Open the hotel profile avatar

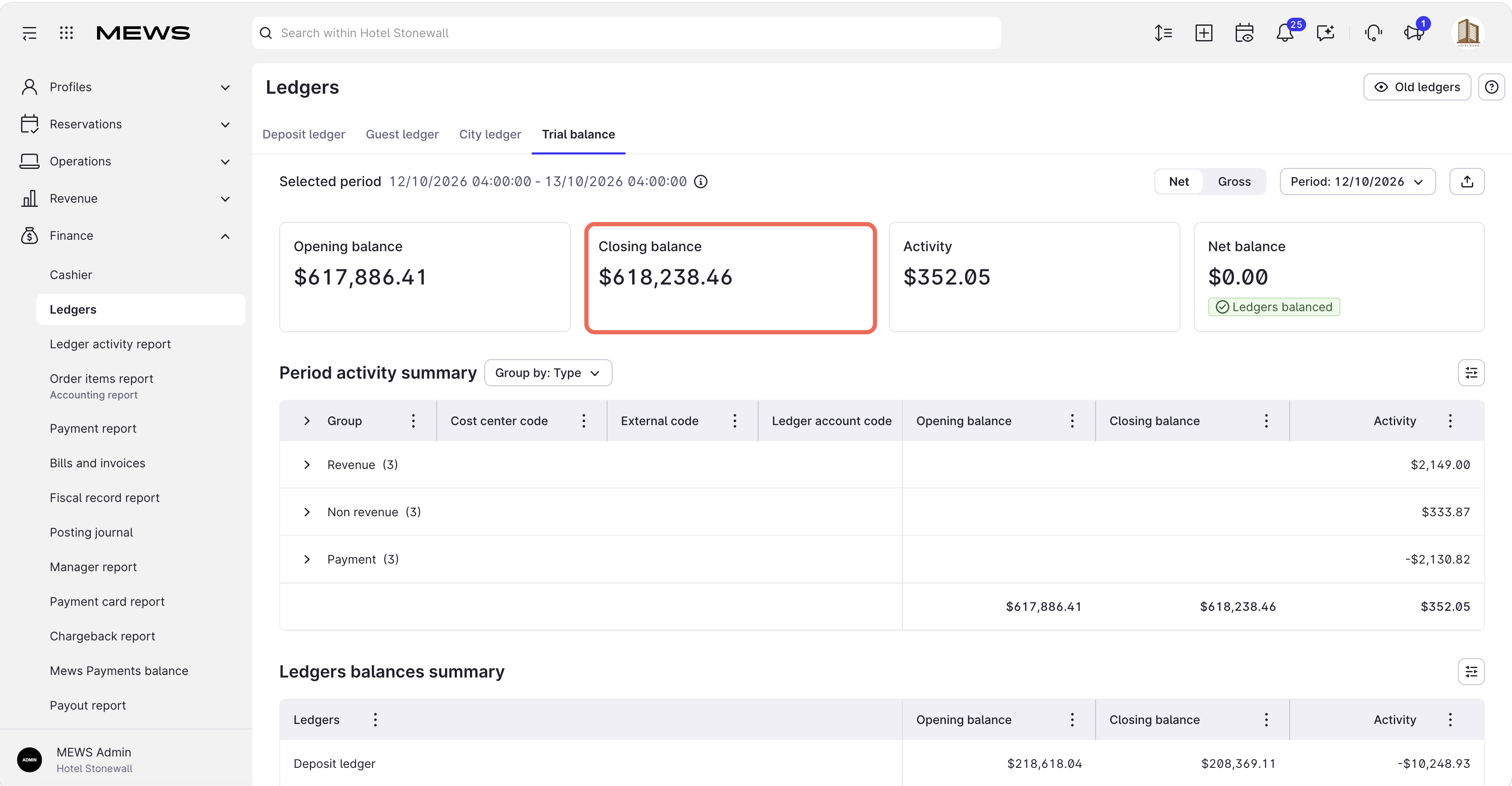click(x=1468, y=33)
